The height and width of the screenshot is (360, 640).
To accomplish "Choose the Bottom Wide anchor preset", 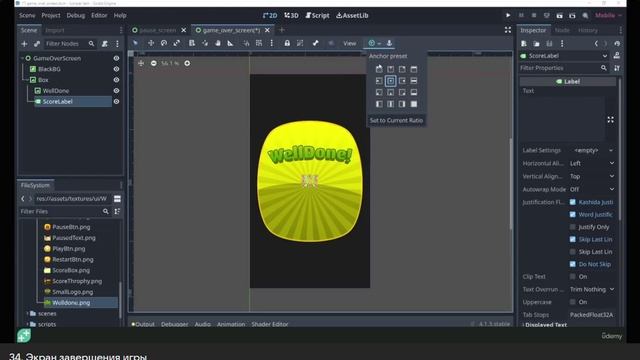I will pyautogui.click(x=414, y=92).
